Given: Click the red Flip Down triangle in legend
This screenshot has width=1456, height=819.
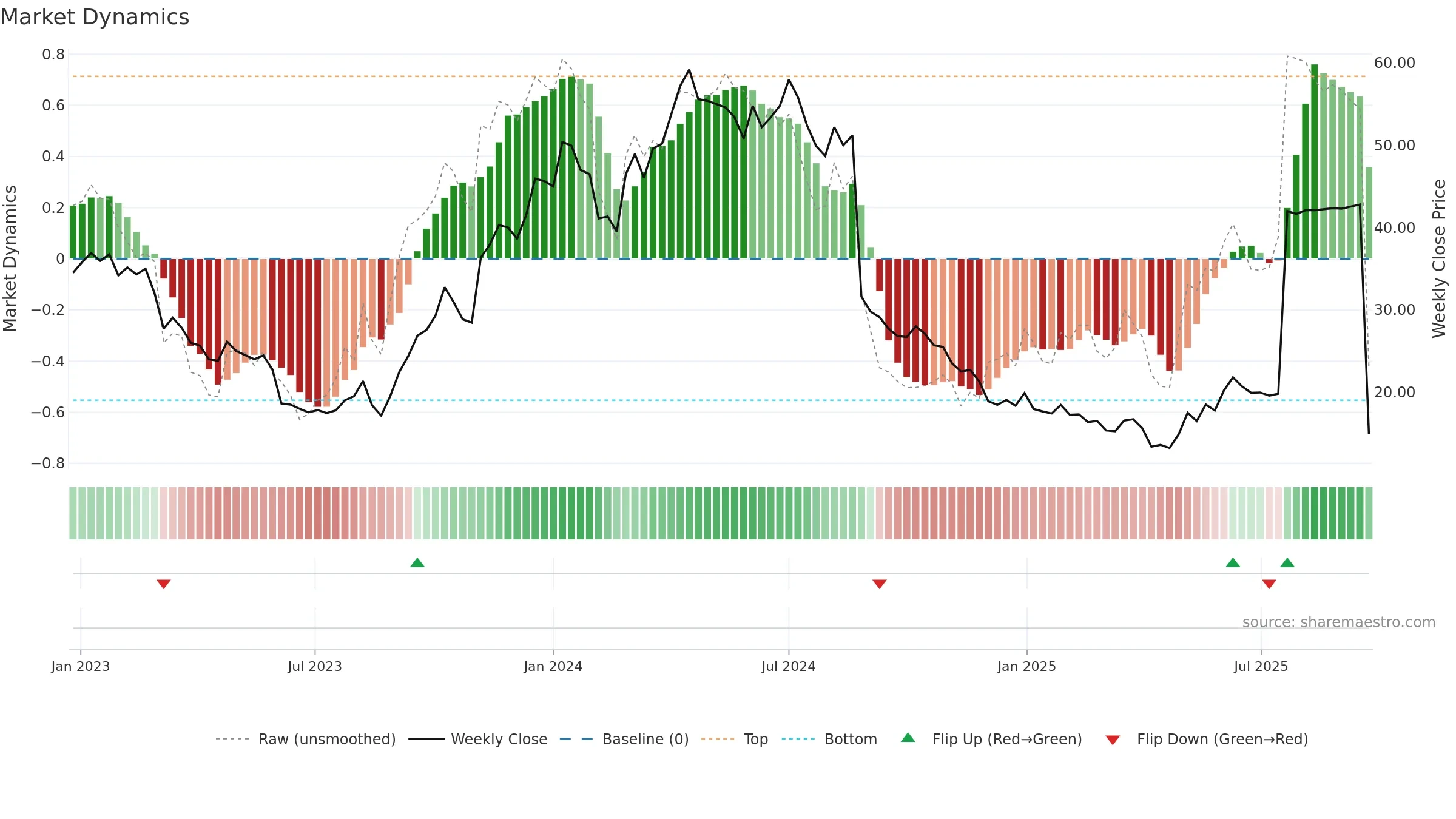Looking at the screenshot, I should [x=1113, y=740].
